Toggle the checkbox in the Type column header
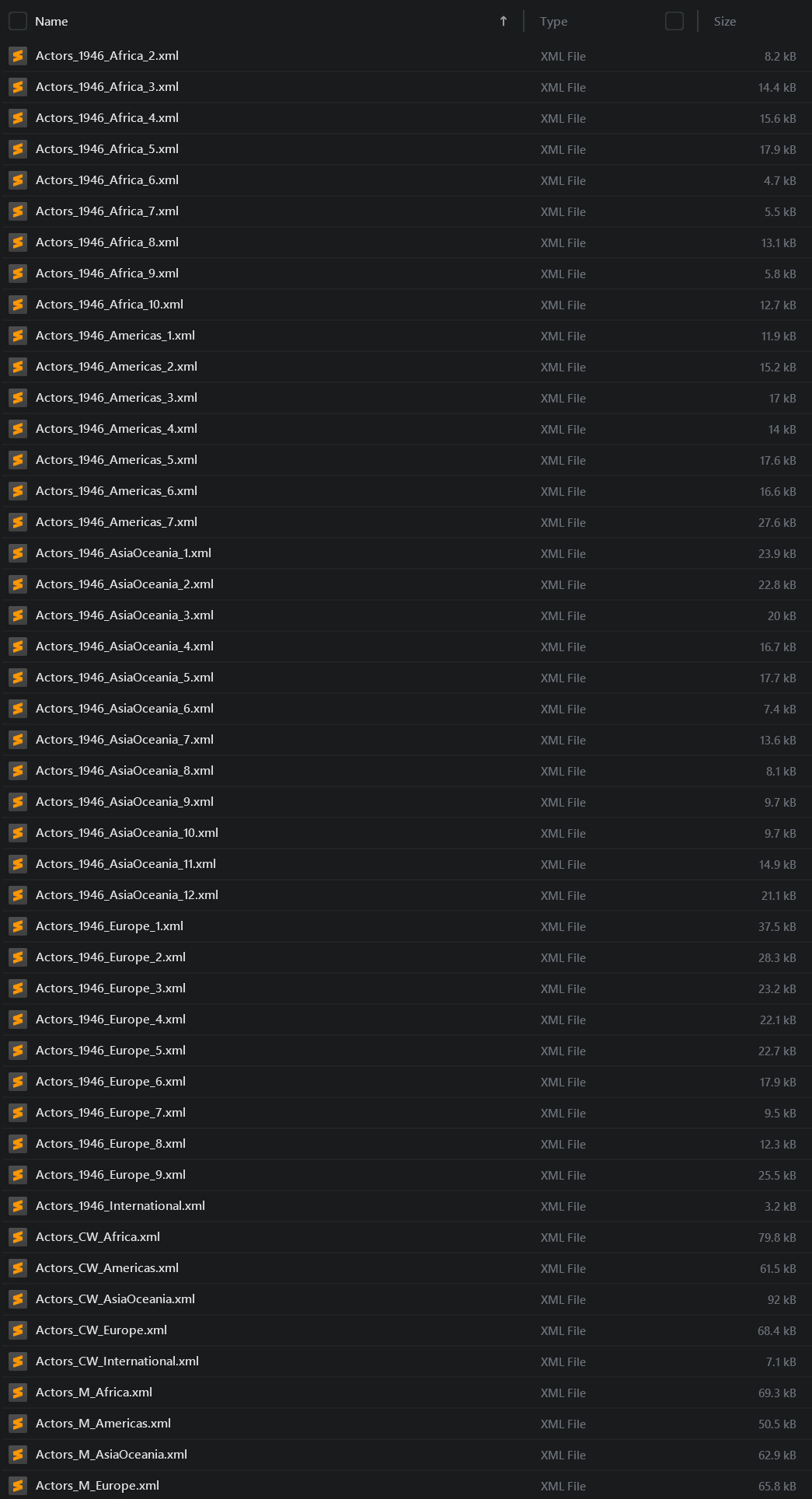The image size is (812, 1499). 674,21
